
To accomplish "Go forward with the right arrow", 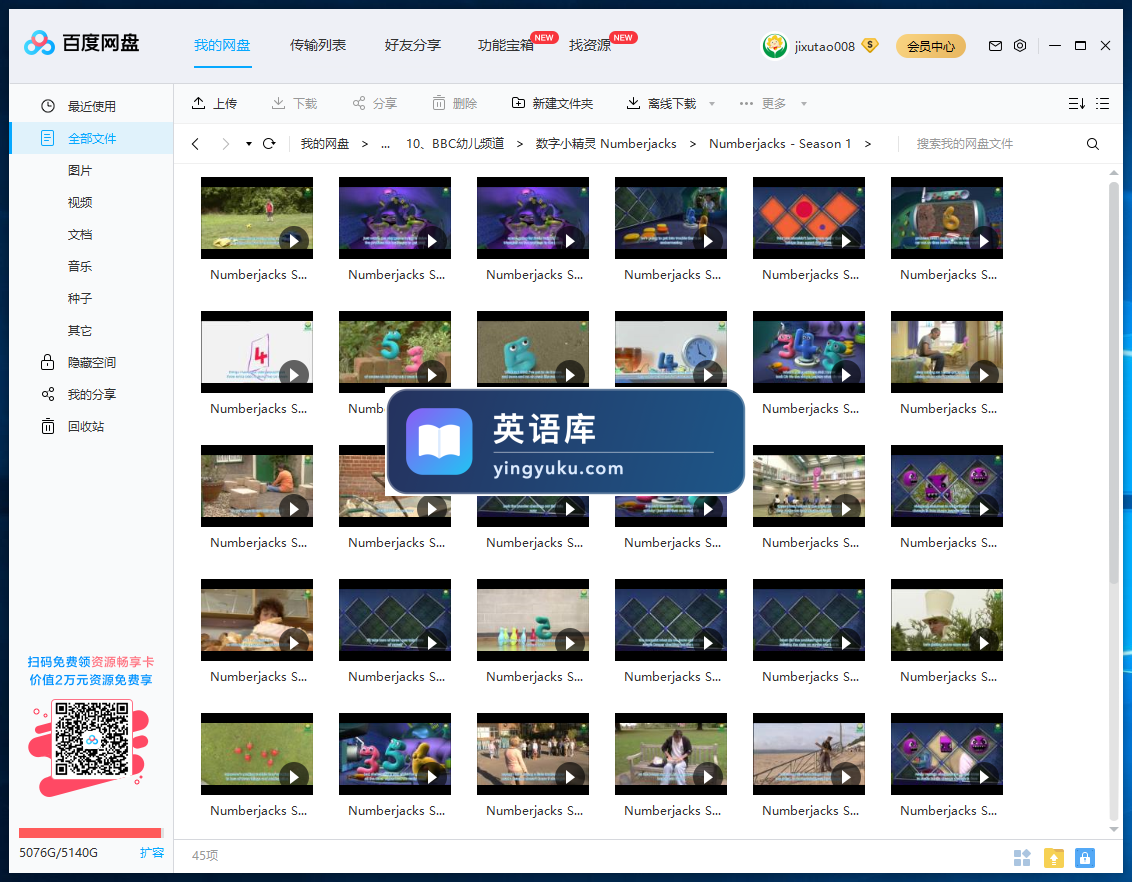I will [x=225, y=144].
